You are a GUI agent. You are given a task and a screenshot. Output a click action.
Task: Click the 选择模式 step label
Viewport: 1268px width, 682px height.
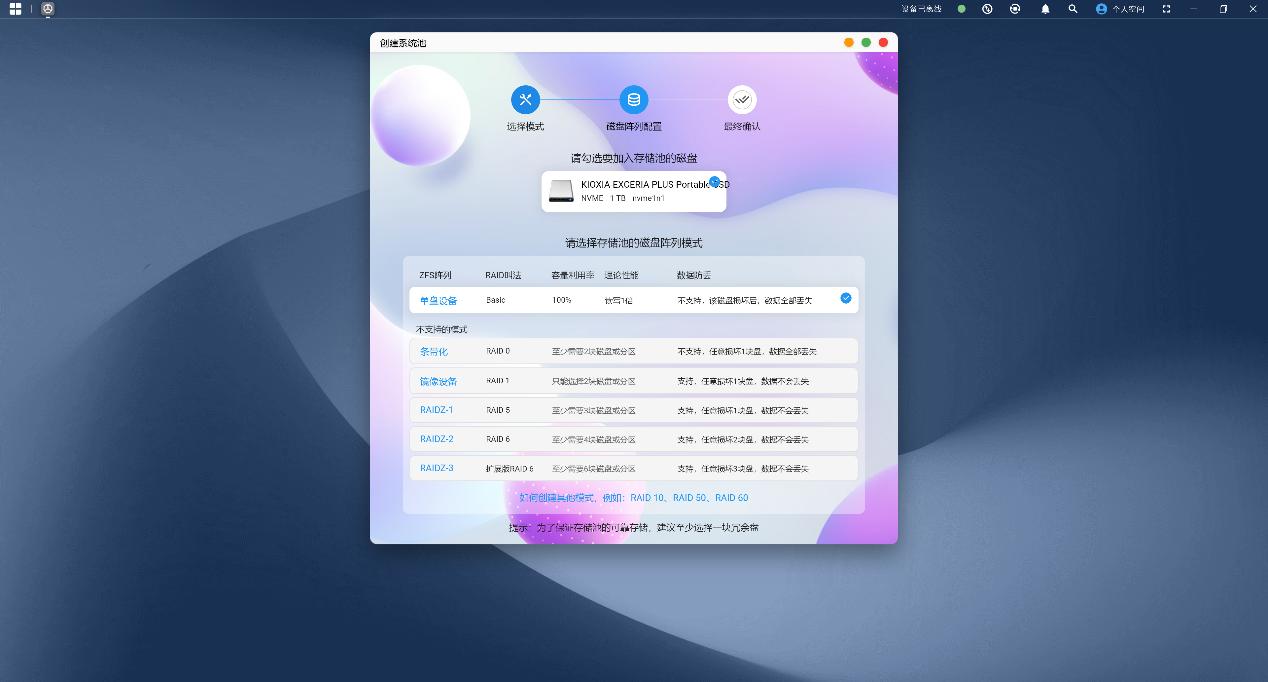pos(525,126)
